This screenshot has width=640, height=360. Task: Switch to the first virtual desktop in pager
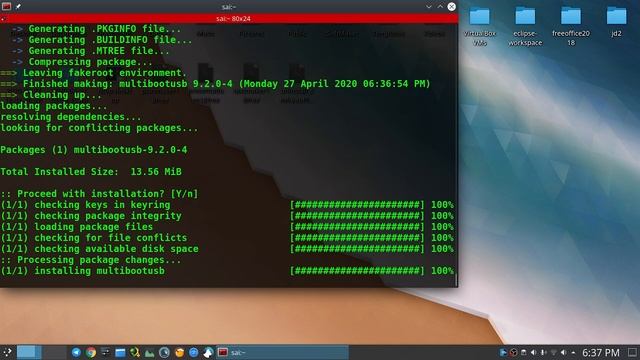[29, 352]
